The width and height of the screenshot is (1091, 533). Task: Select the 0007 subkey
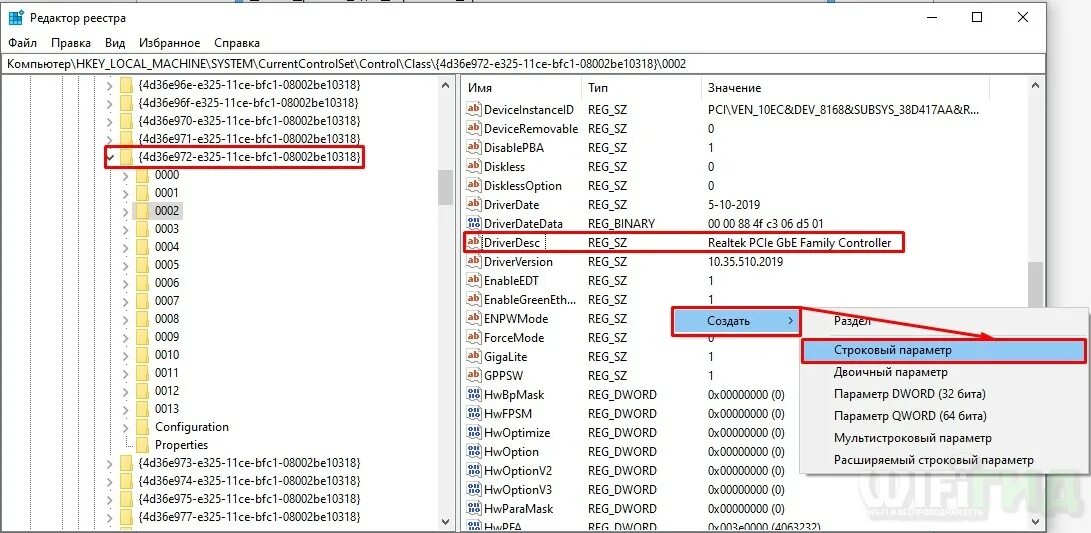pyautogui.click(x=167, y=301)
